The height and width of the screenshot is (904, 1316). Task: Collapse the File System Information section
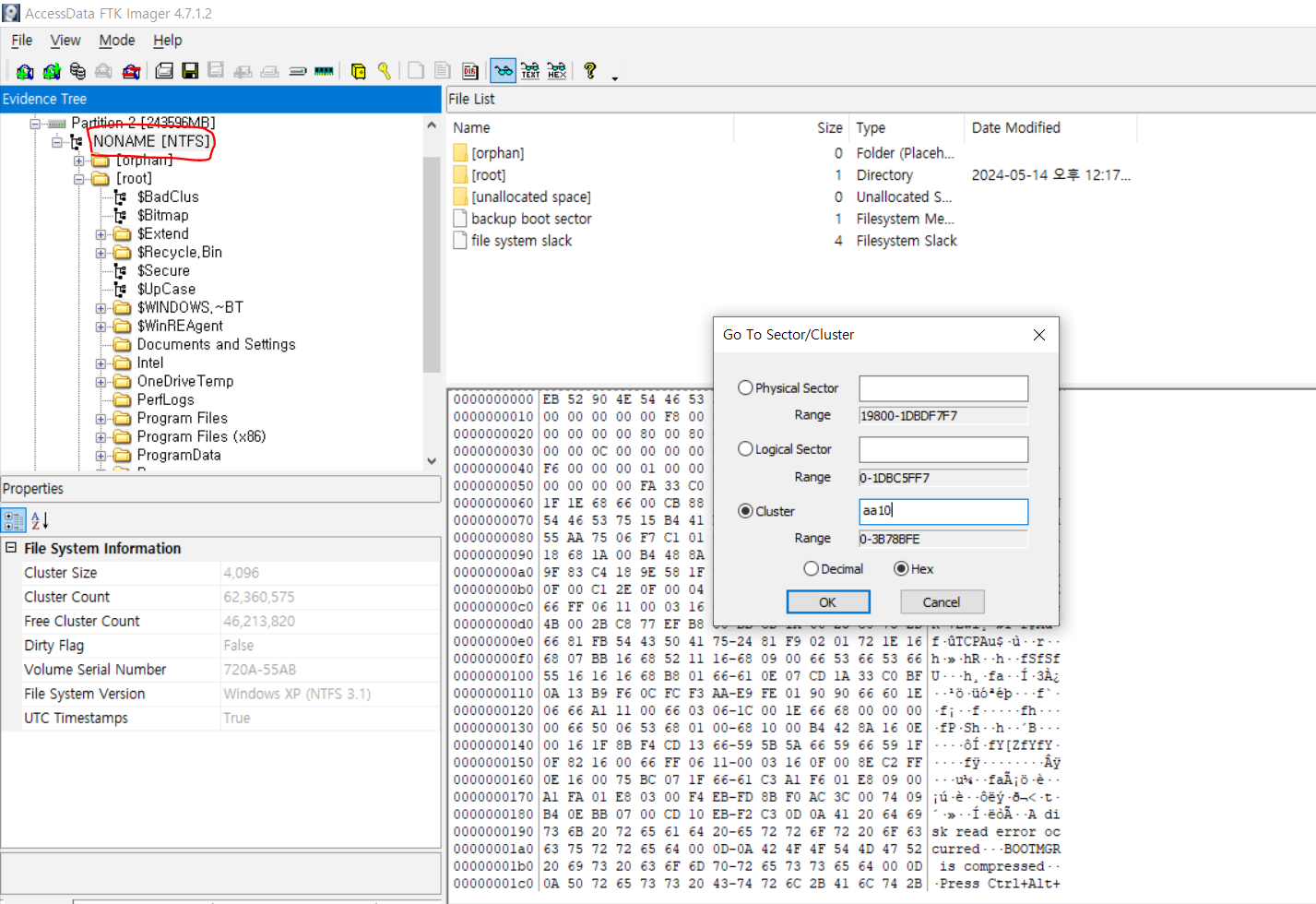(x=11, y=548)
